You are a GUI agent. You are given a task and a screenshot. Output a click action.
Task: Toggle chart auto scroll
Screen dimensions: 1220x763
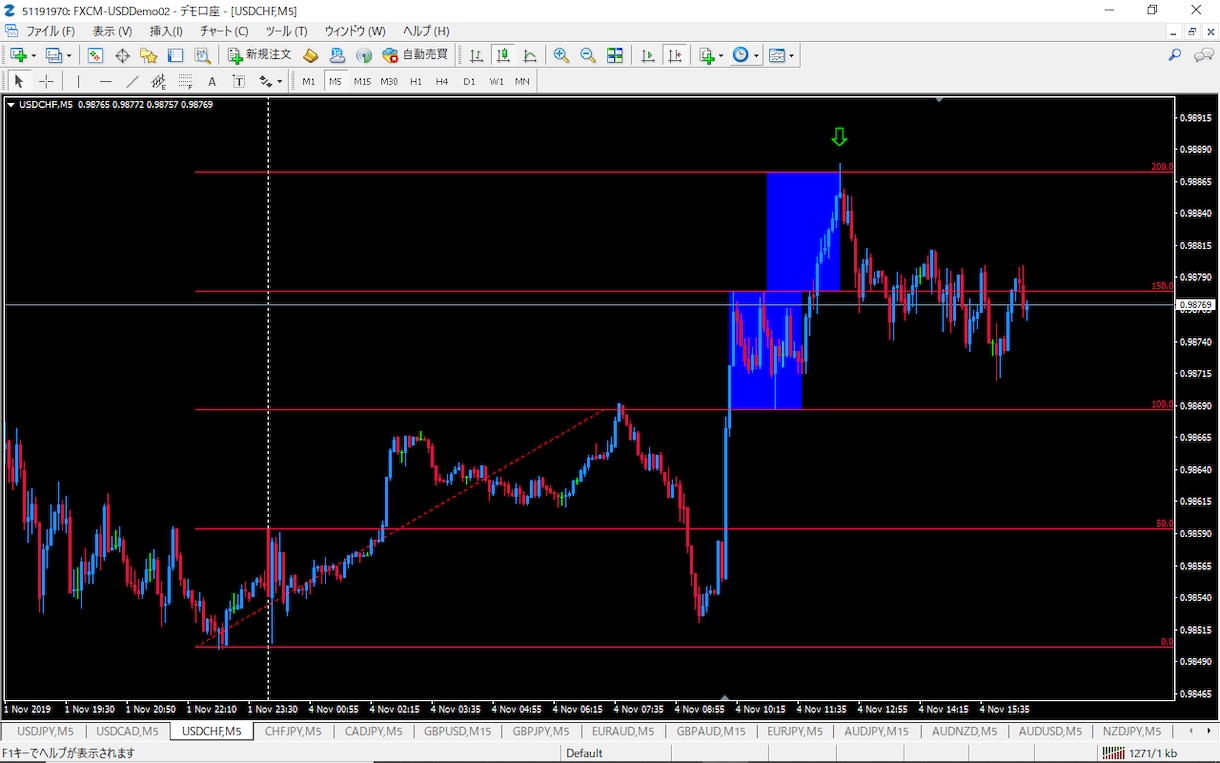pyautogui.click(x=648, y=56)
